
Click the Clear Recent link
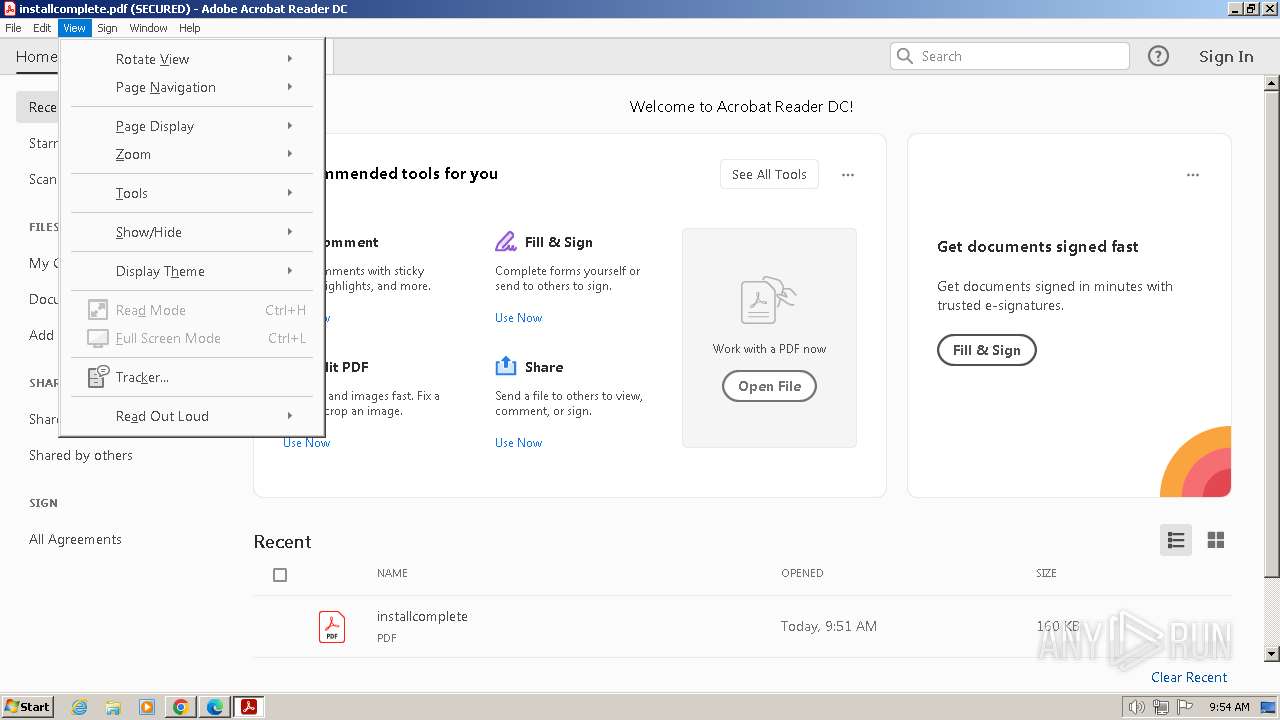pyautogui.click(x=1189, y=677)
